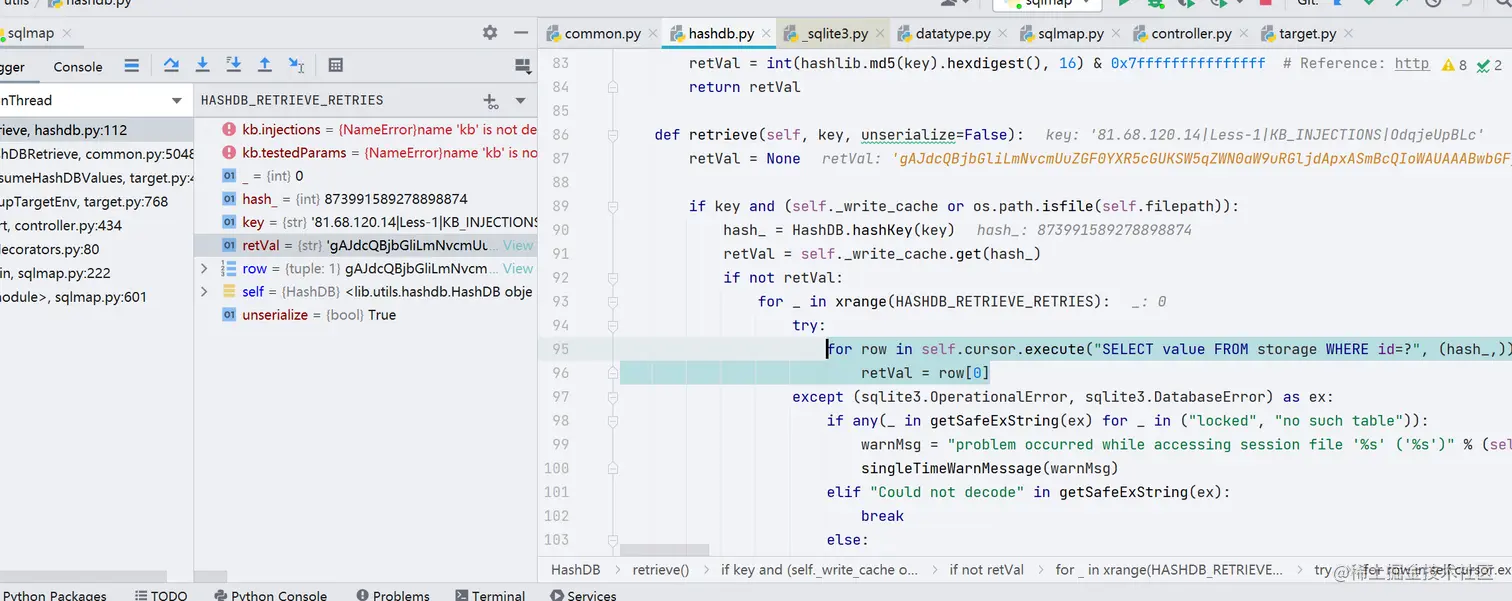This screenshot has height=601, width=1512.
Task: Open the Python Console tool window
Action: 270,595
